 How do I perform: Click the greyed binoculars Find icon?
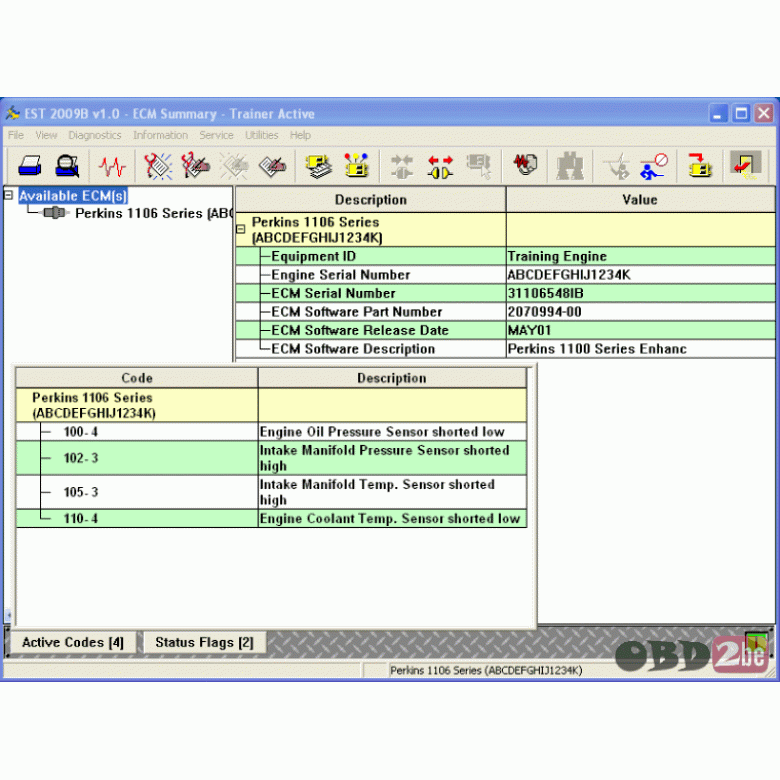[x=570, y=165]
